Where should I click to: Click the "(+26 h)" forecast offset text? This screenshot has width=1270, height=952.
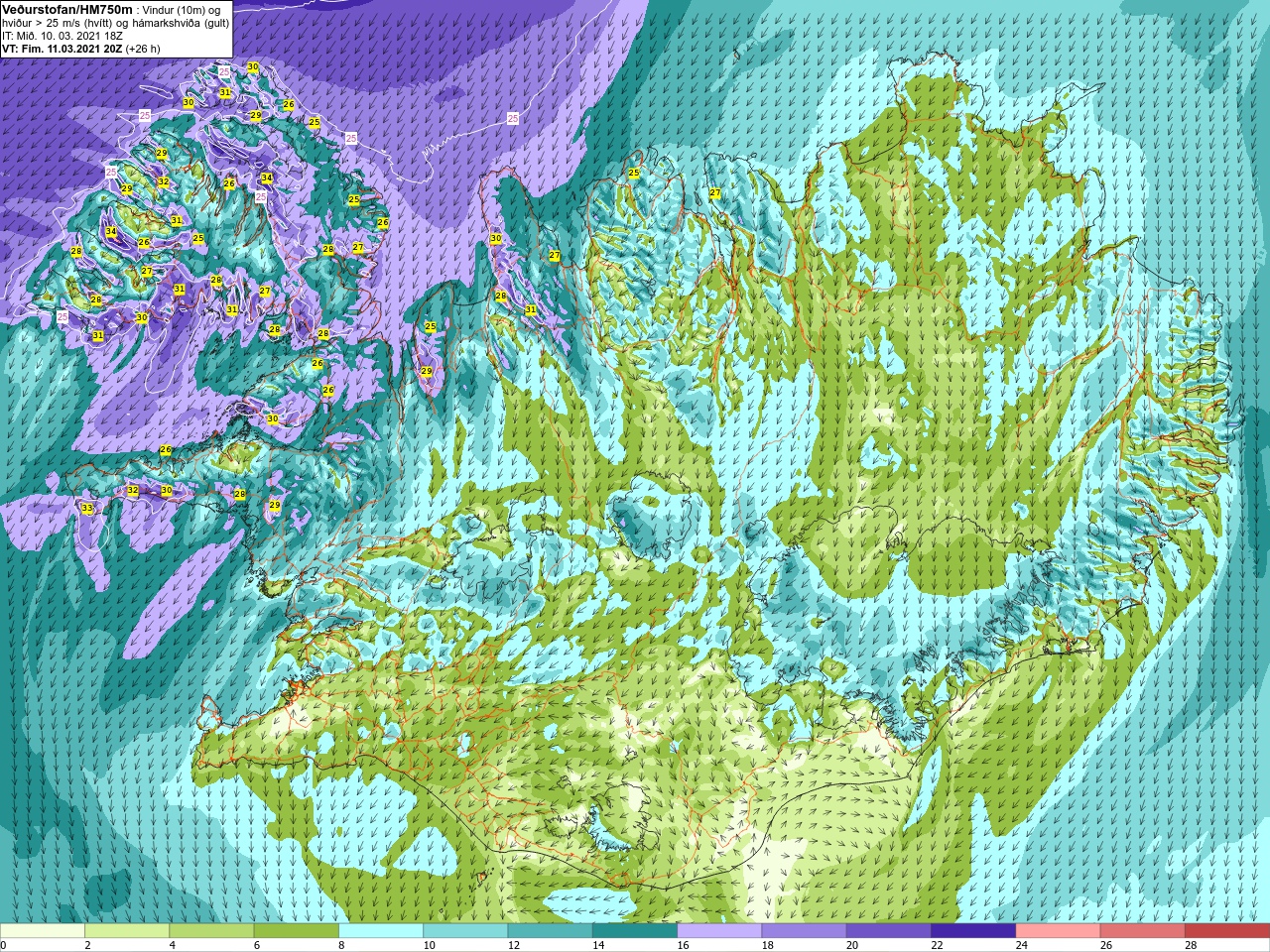pos(143,49)
